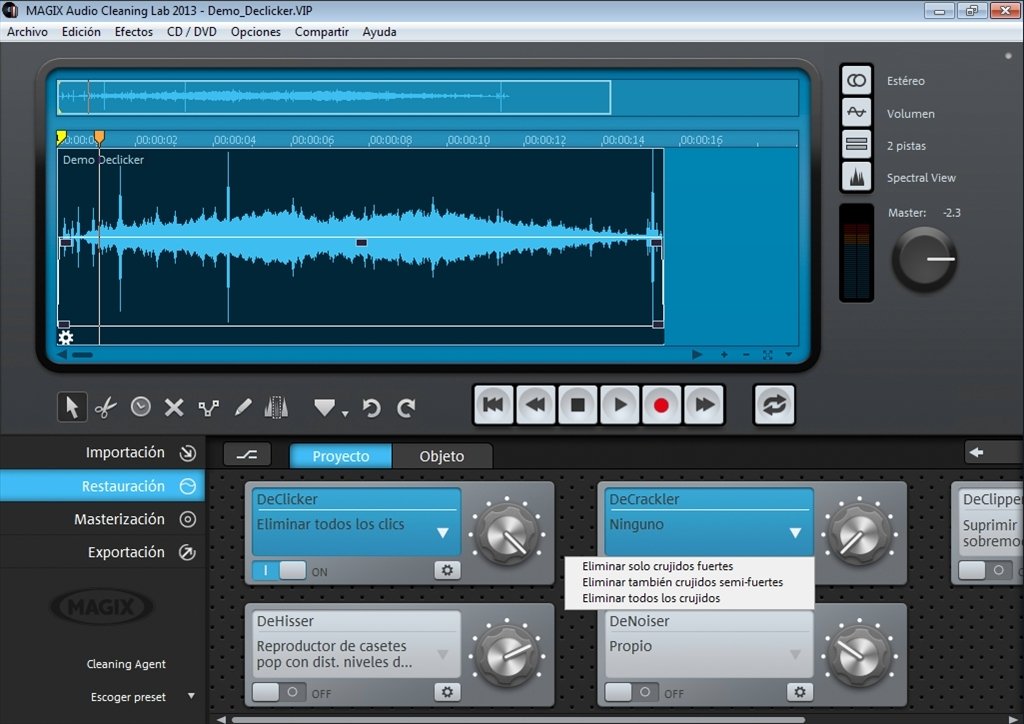Open the DeHisser preset dropdown
The height and width of the screenshot is (724, 1024).
(x=443, y=654)
